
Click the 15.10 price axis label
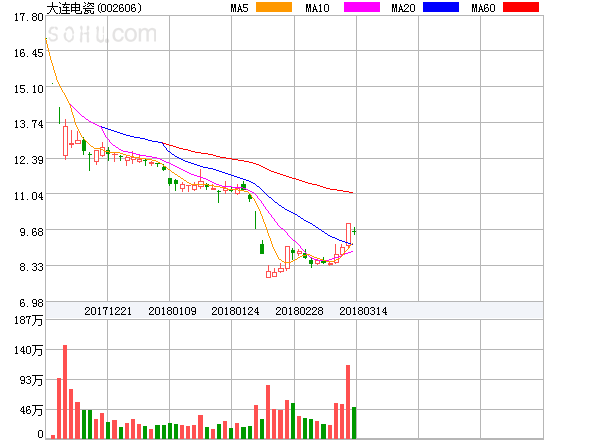[x=29, y=89]
